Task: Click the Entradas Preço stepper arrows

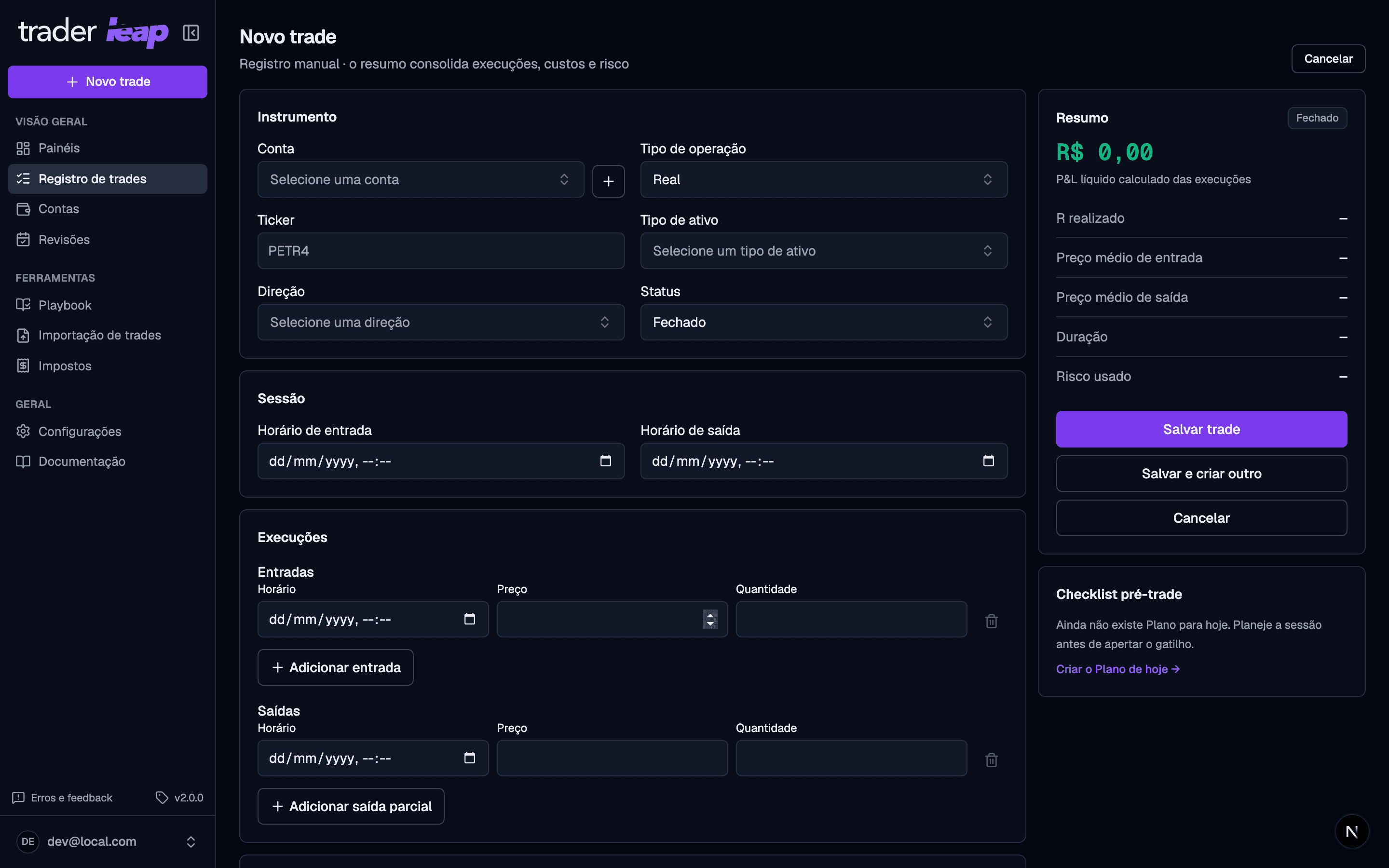Action: tap(710, 619)
